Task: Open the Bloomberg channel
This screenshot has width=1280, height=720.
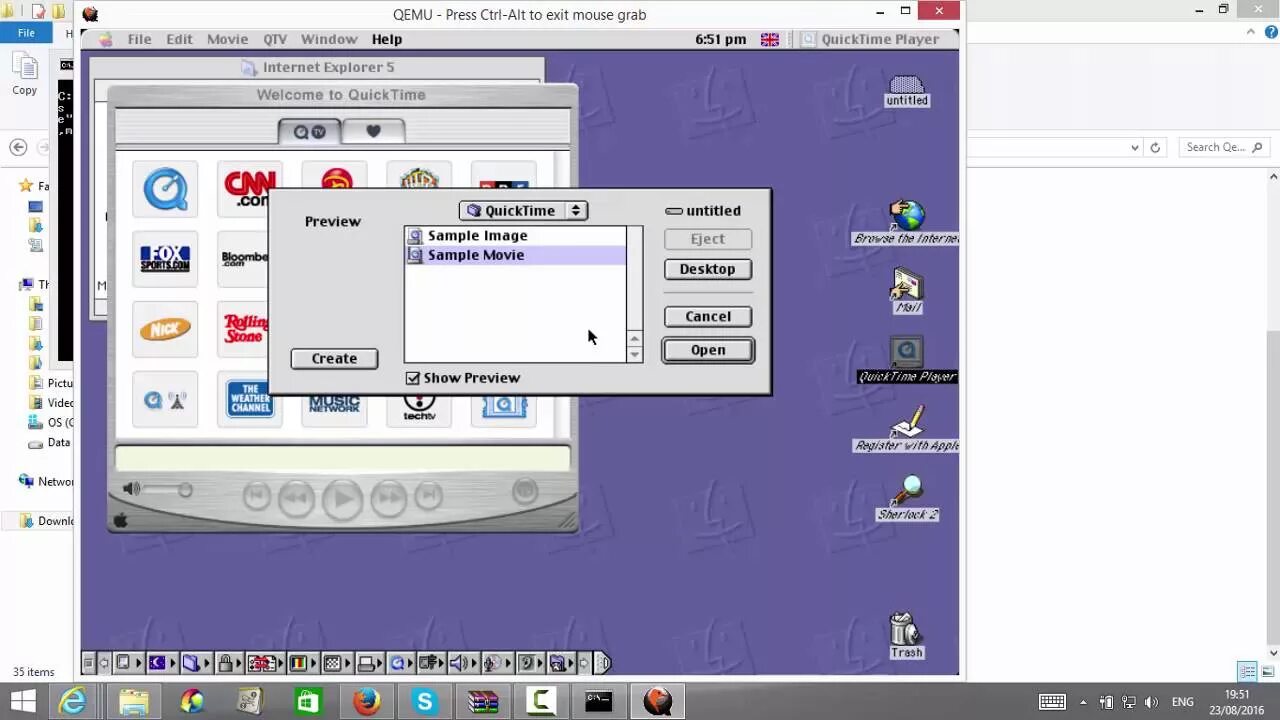Action: pos(243,259)
